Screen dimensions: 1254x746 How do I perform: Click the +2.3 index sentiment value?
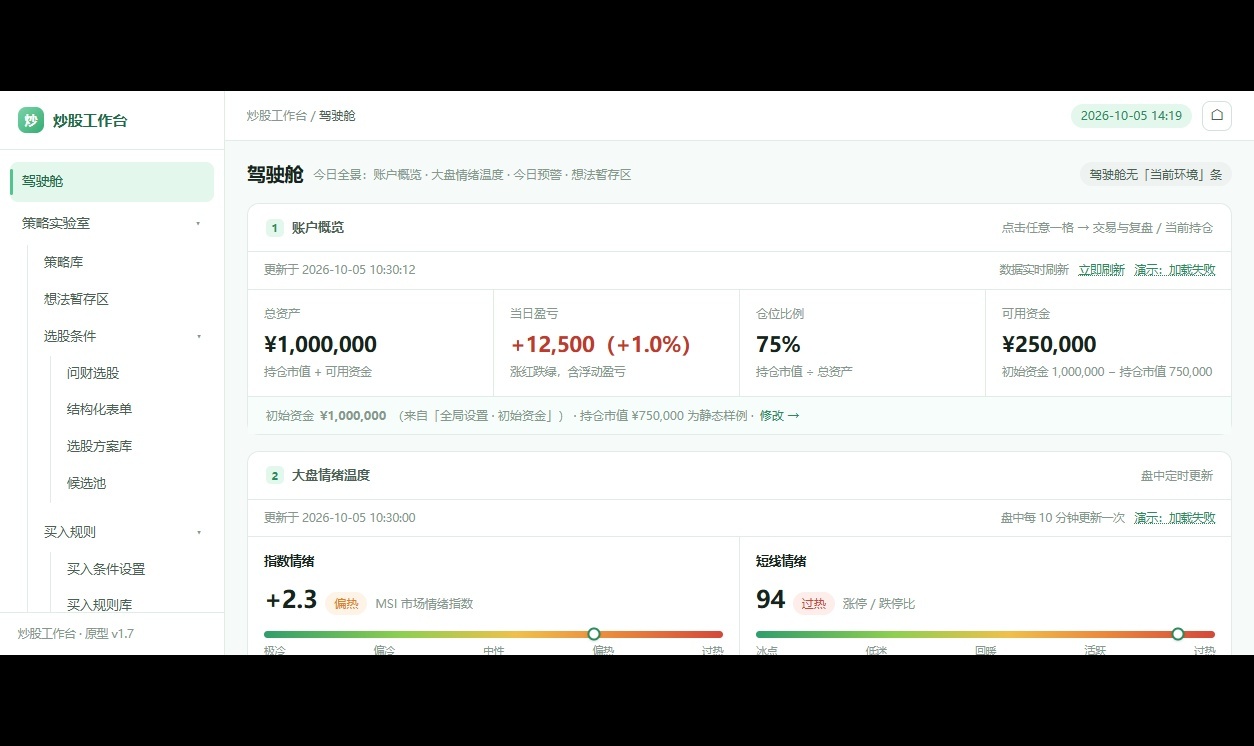[291, 600]
